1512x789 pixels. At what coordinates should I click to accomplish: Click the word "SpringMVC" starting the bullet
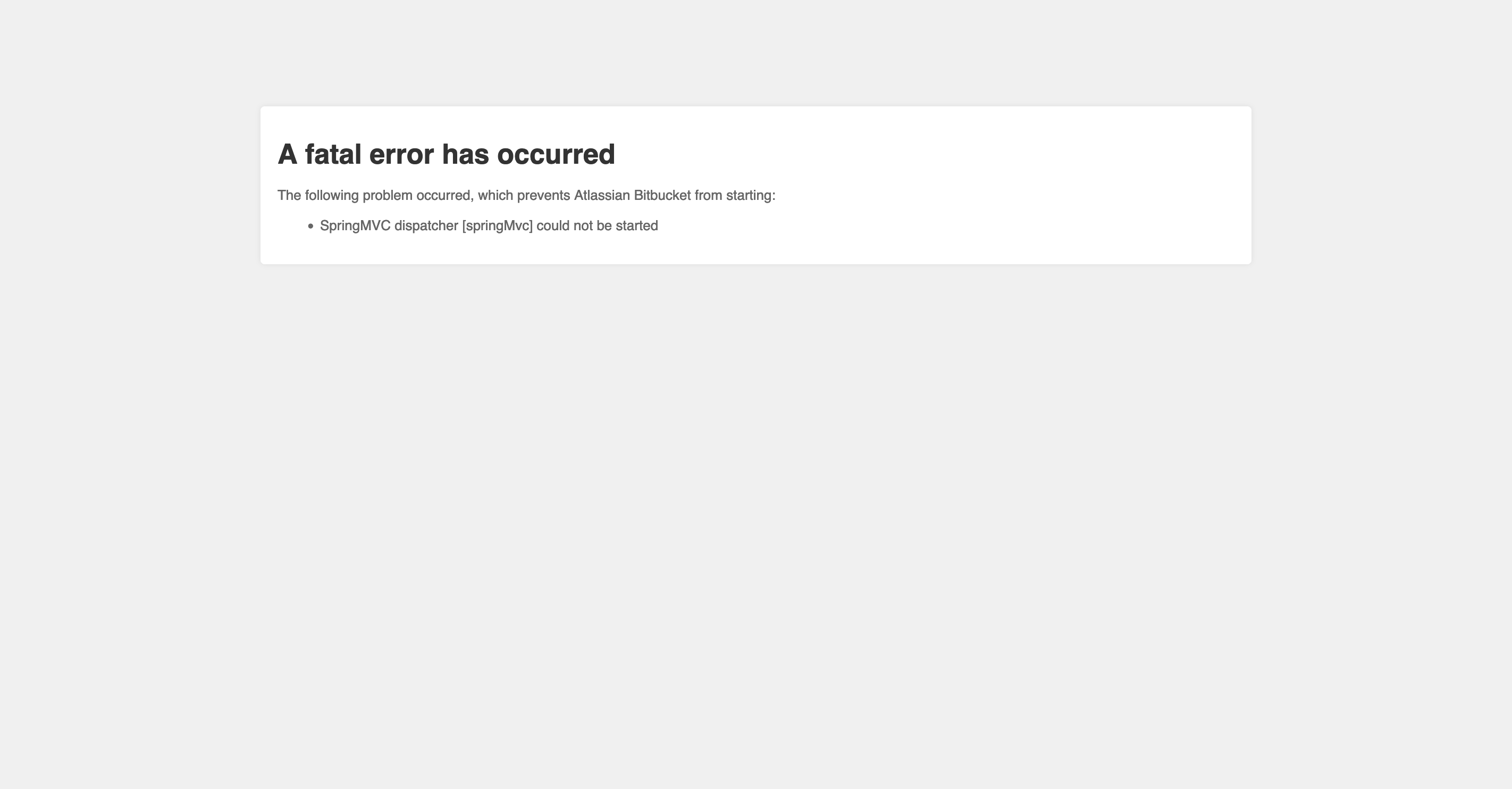tap(355, 226)
